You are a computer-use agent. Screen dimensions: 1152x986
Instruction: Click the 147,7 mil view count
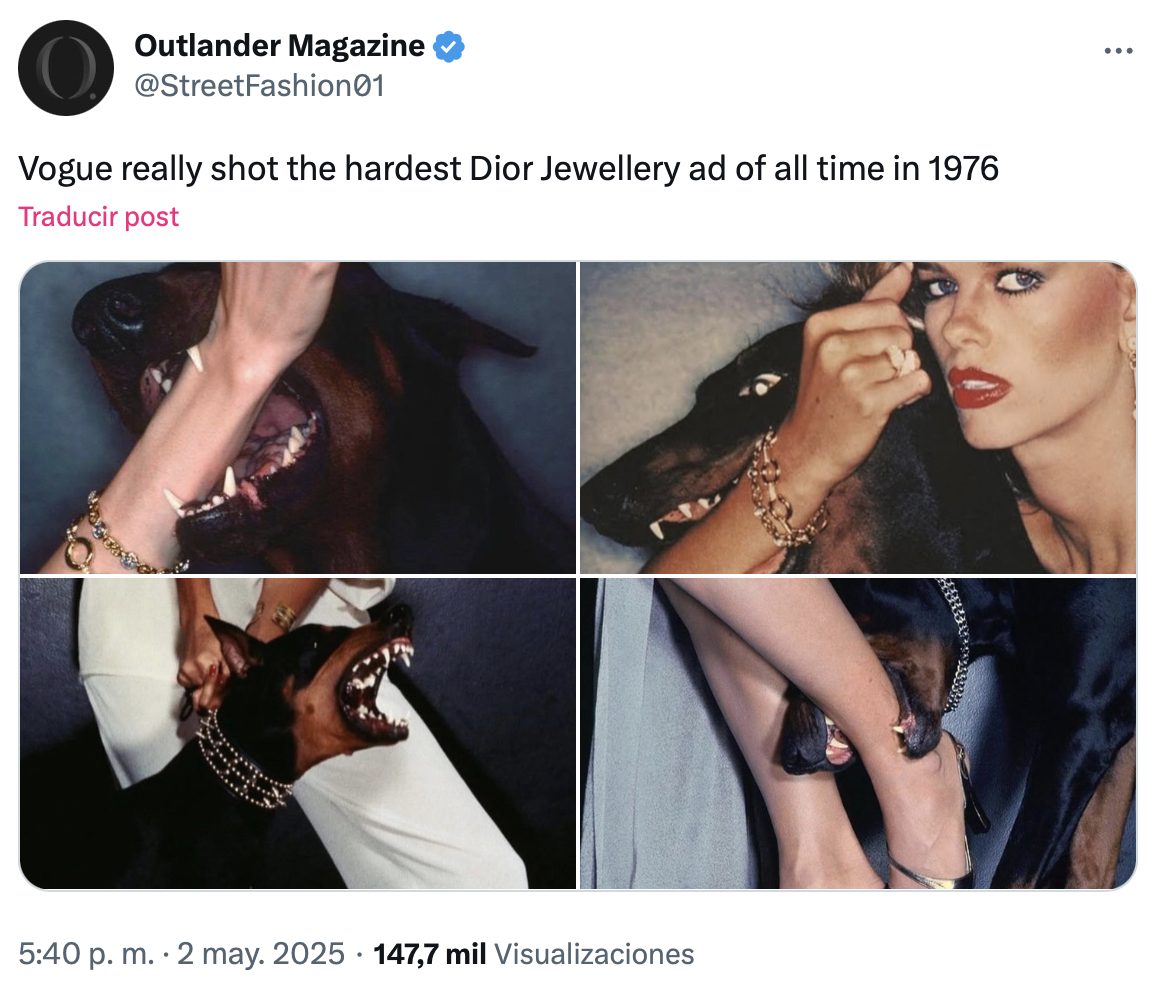point(430,954)
